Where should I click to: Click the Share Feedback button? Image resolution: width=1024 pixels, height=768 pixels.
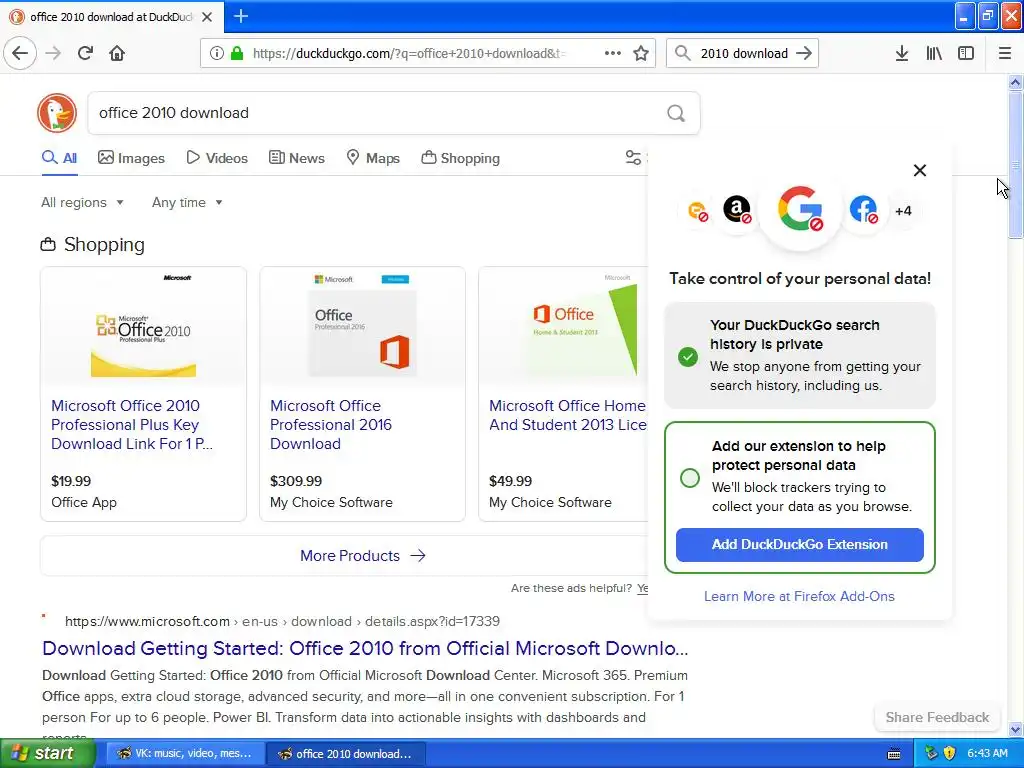[937, 717]
